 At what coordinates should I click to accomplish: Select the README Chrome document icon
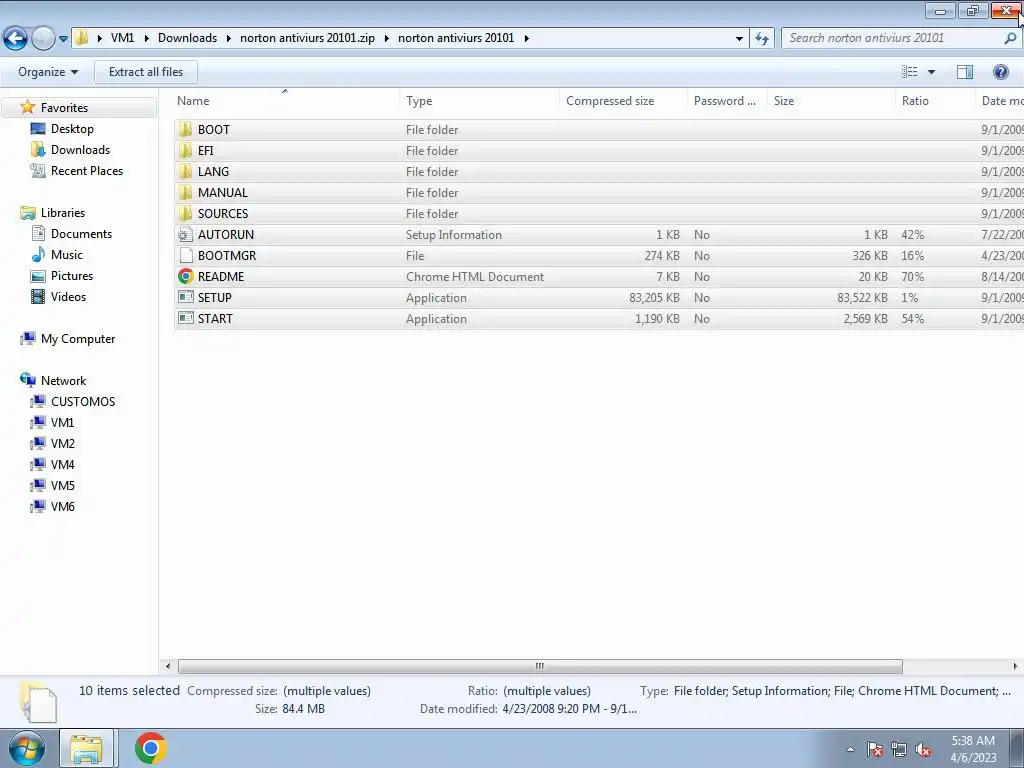point(185,276)
